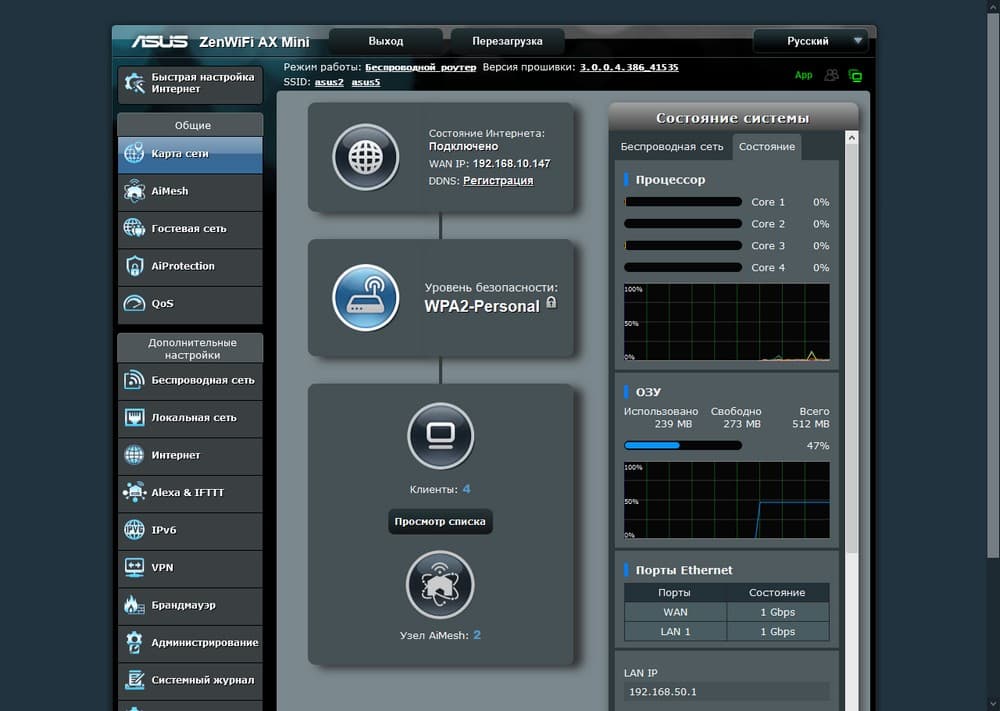Click the WPA2-Personal lock icon
The height and width of the screenshot is (711, 1000).
552,303
